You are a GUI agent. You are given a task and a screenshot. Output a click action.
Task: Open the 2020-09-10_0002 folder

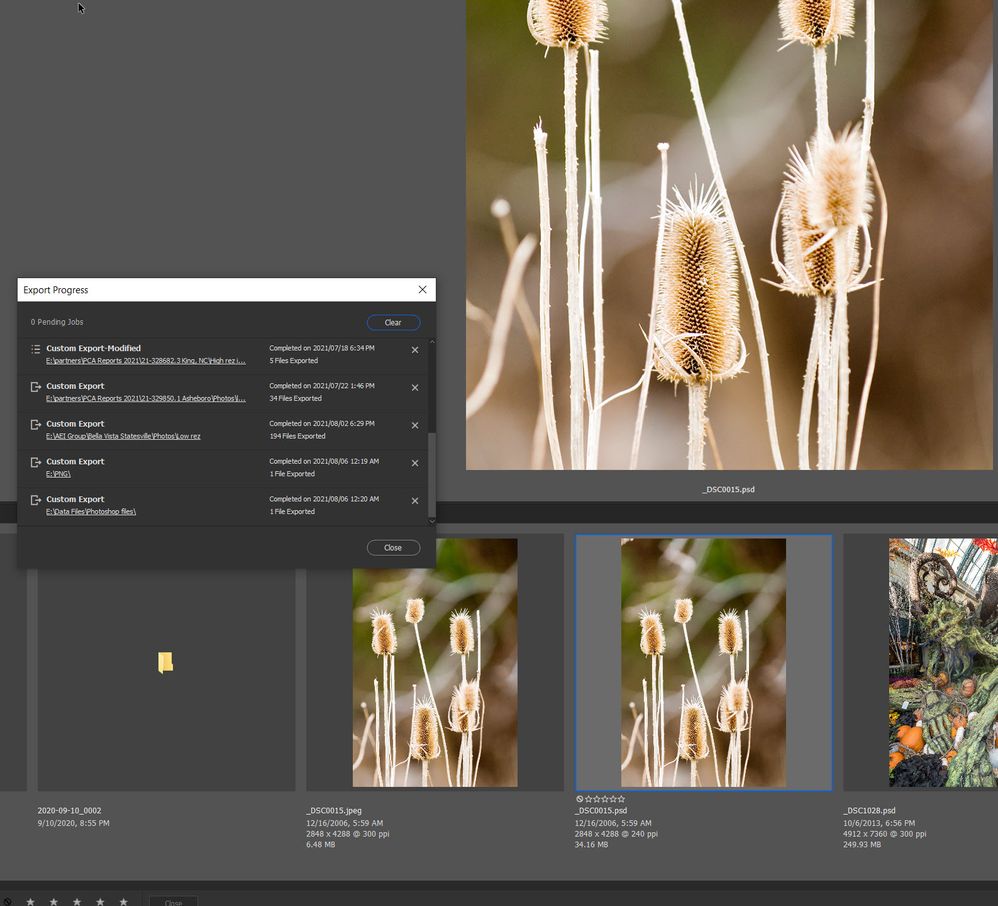pos(166,662)
